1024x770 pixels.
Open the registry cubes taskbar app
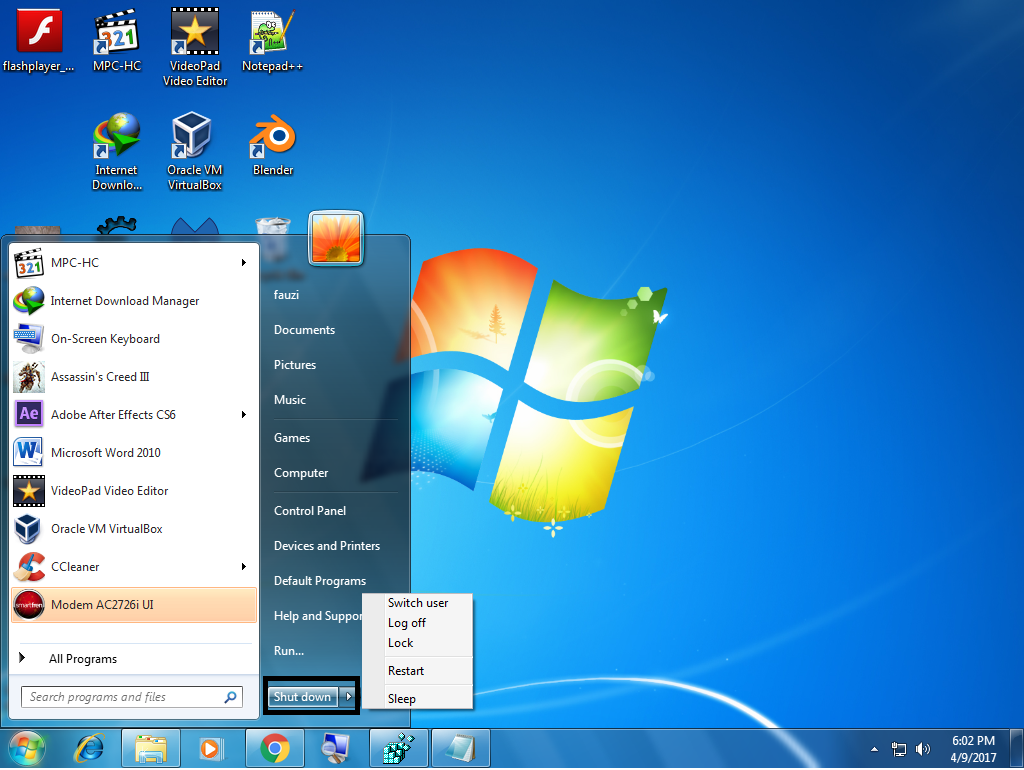click(x=398, y=748)
